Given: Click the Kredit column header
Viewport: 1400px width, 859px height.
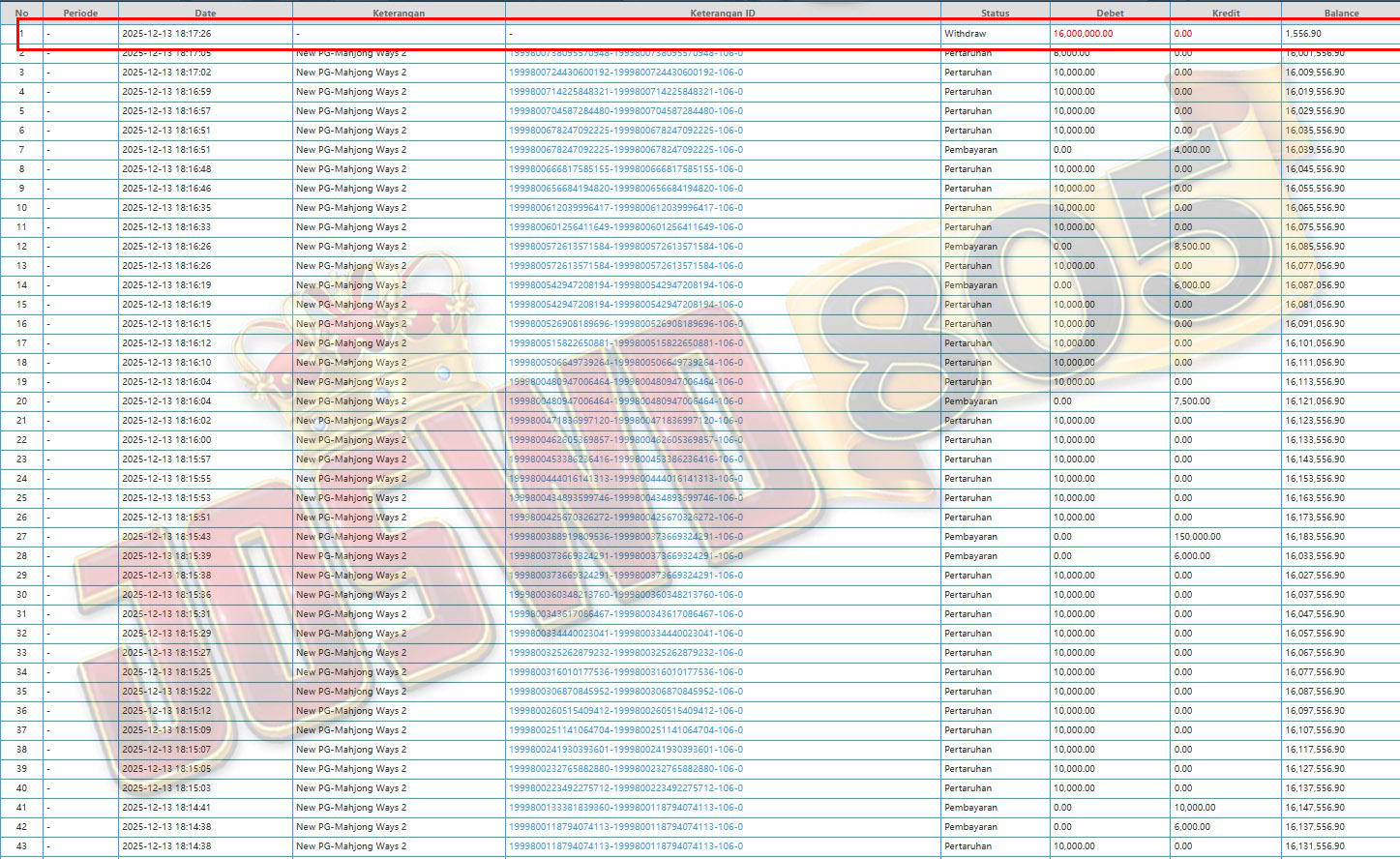Looking at the screenshot, I should click(x=1226, y=14).
